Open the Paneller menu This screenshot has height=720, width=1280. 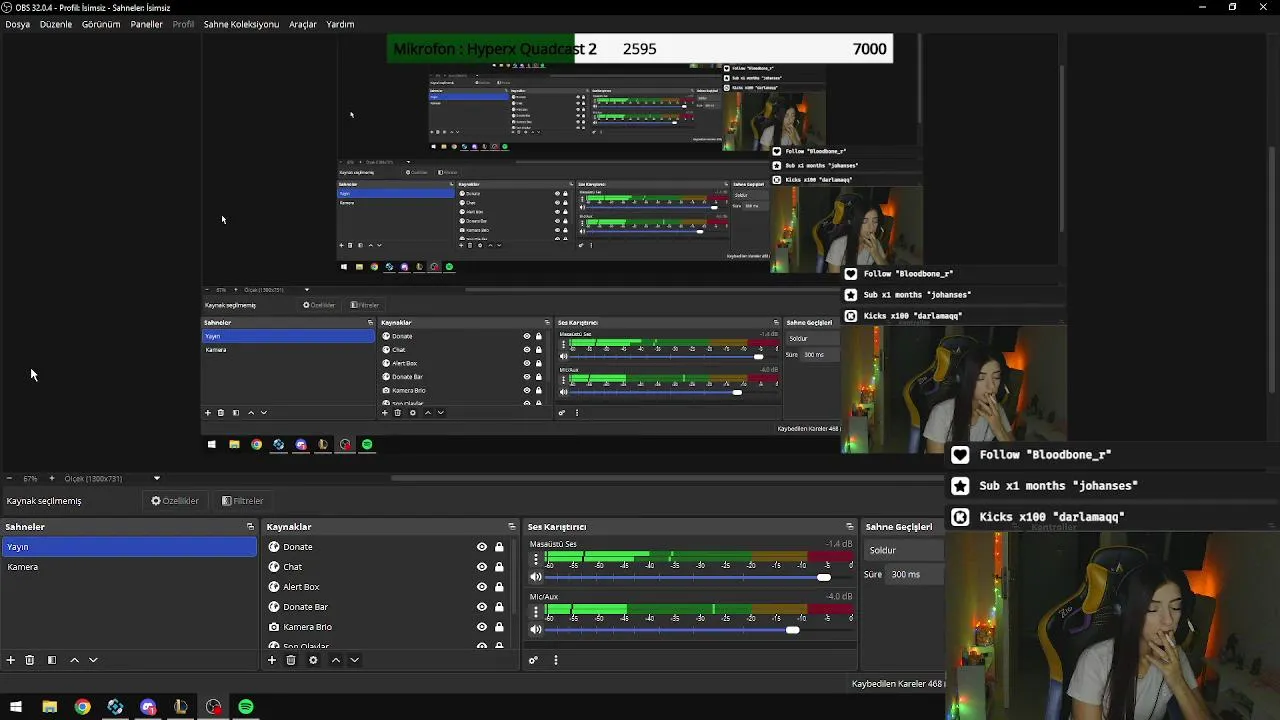[x=146, y=24]
